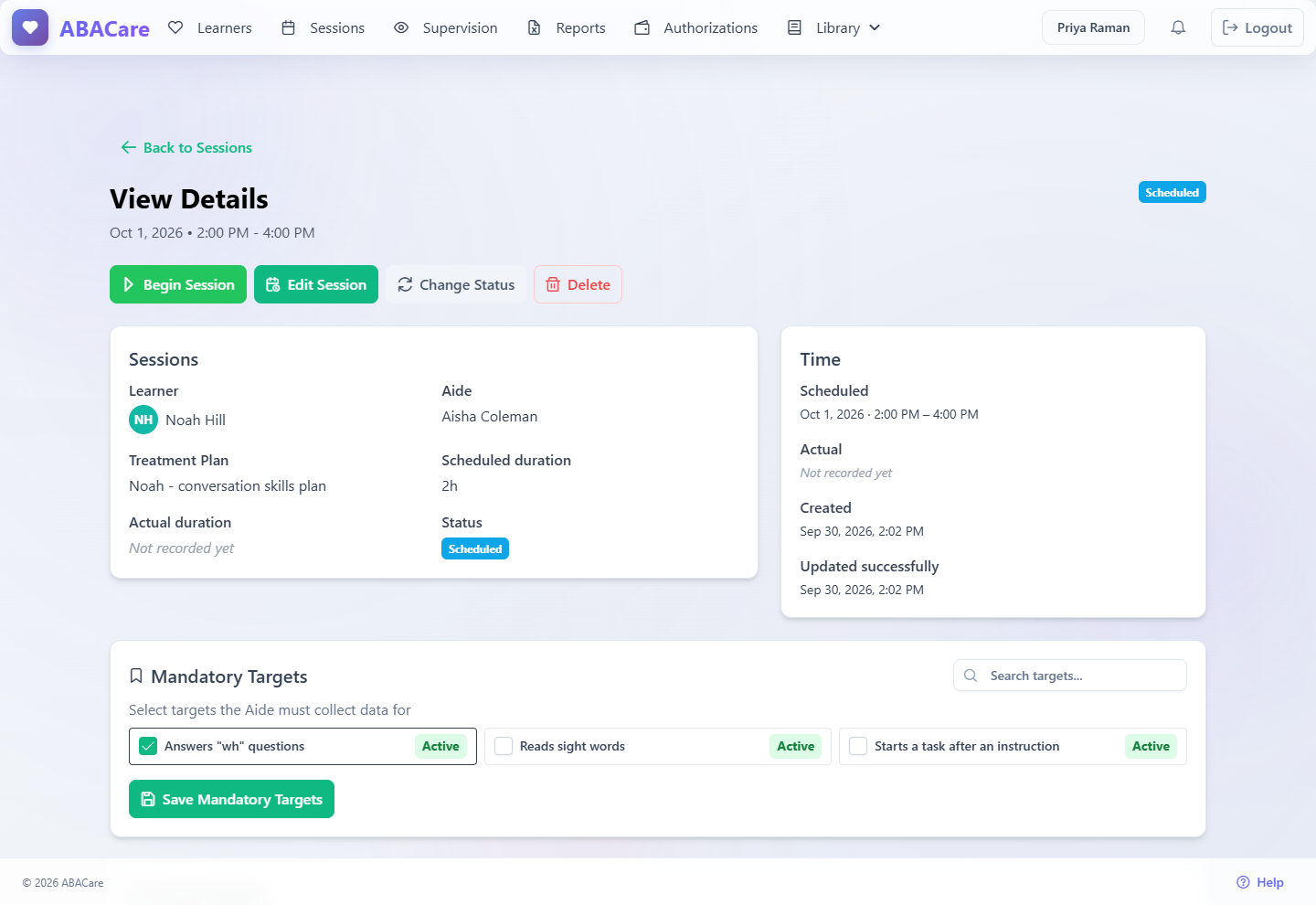
Task: Go to the Supervision page
Action: [446, 27]
